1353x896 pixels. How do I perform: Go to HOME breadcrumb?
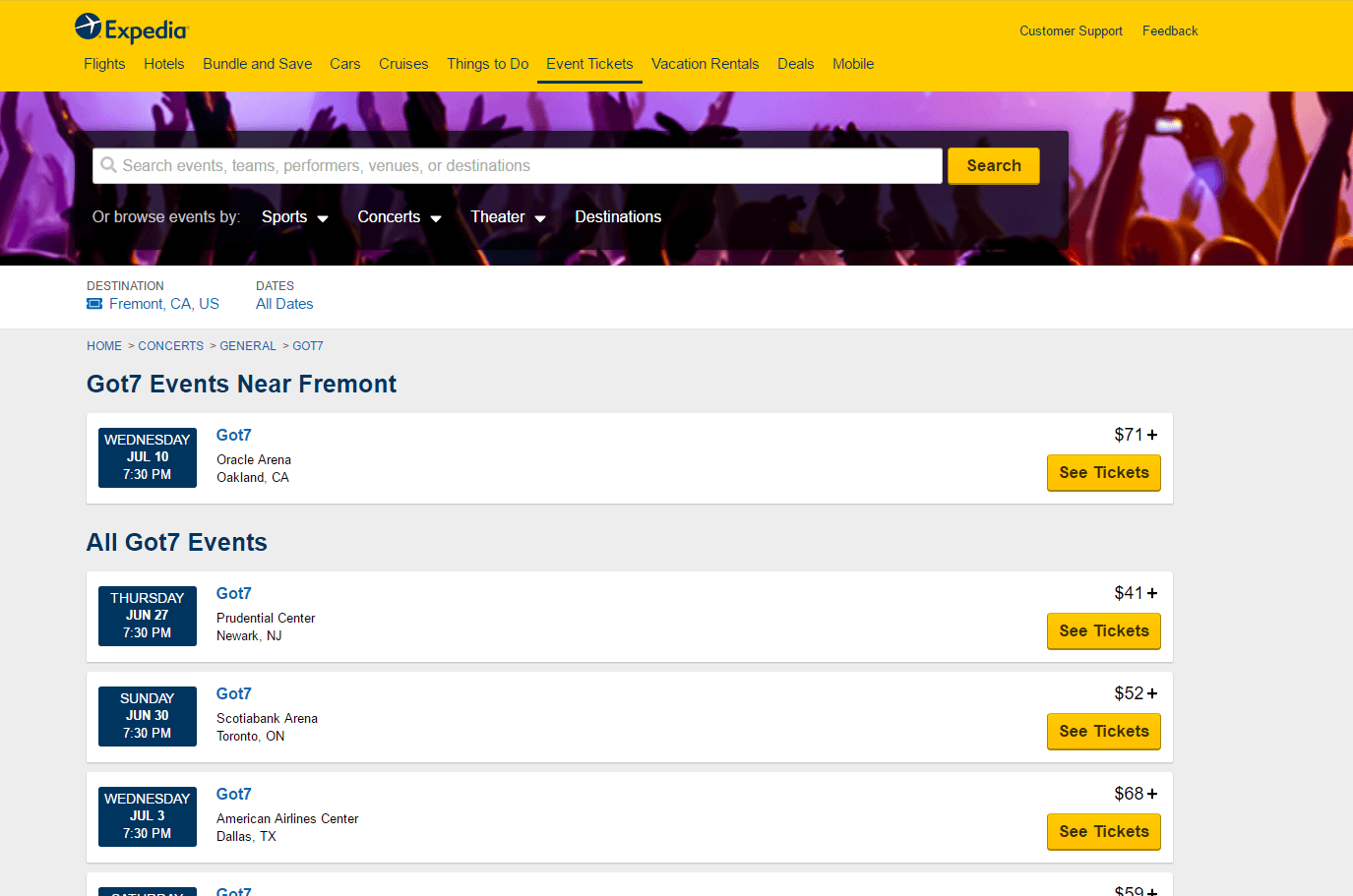(104, 346)
